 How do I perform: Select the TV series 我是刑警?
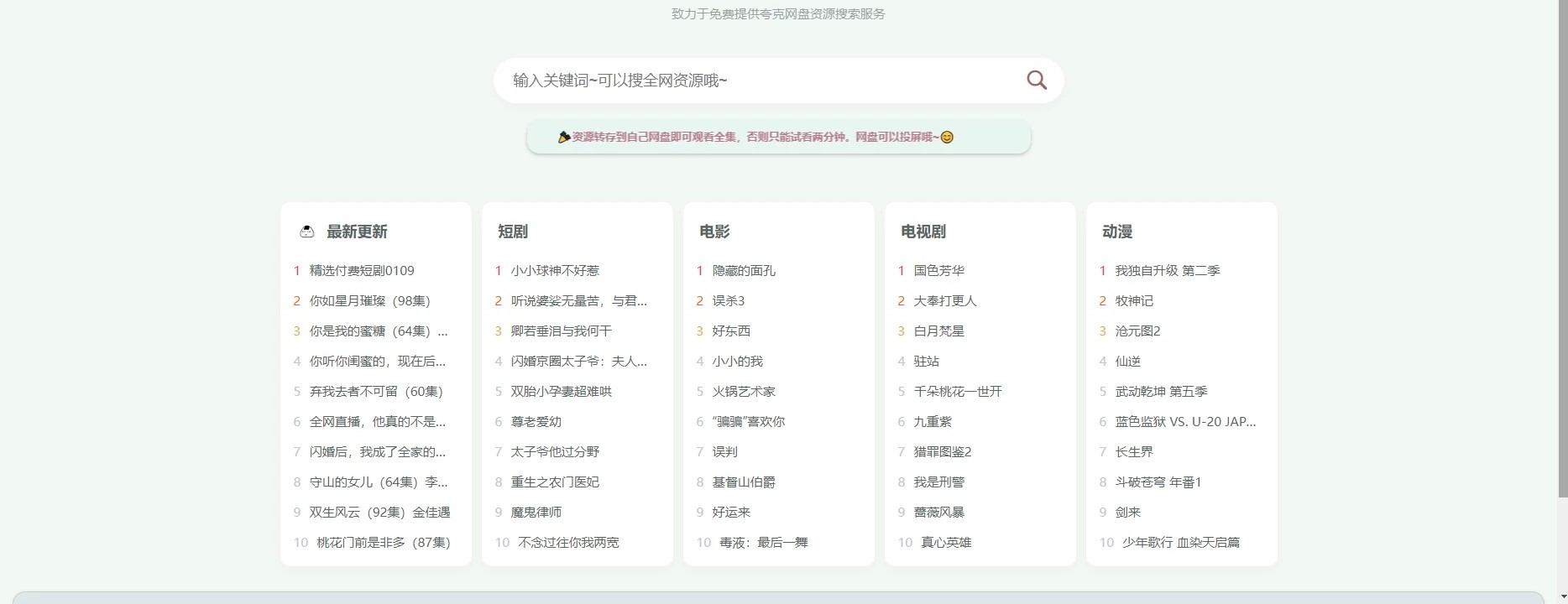939,482
